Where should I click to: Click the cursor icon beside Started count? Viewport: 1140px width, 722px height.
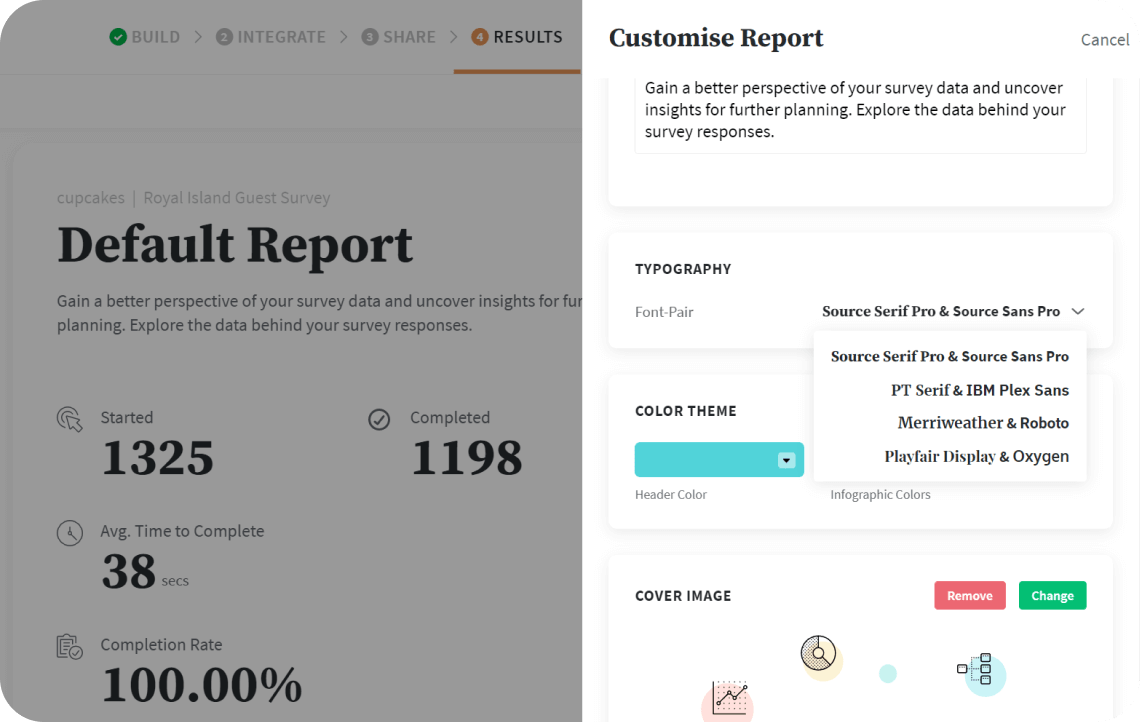coord(69,419)
